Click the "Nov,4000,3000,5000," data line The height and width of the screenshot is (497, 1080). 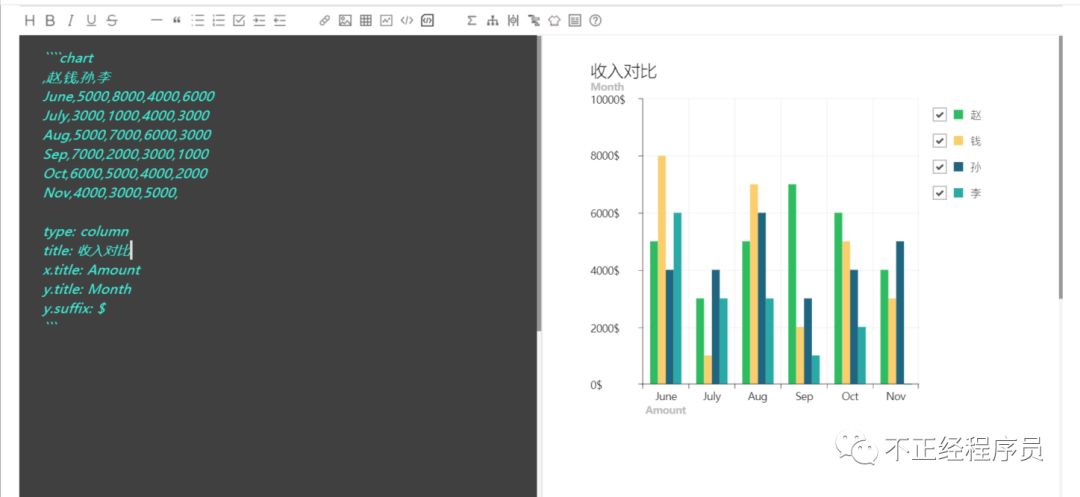(111, 193)
